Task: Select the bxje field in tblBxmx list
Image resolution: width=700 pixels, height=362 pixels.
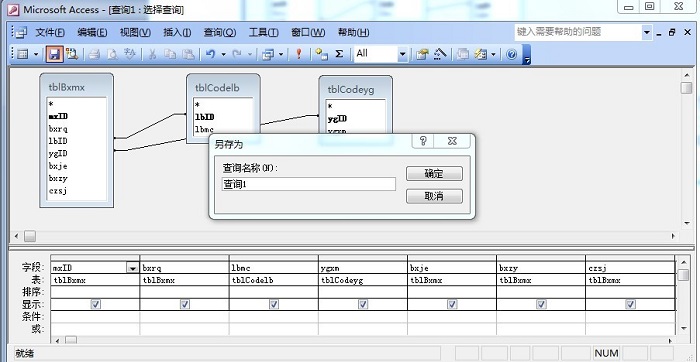Action: click(58, 166)
